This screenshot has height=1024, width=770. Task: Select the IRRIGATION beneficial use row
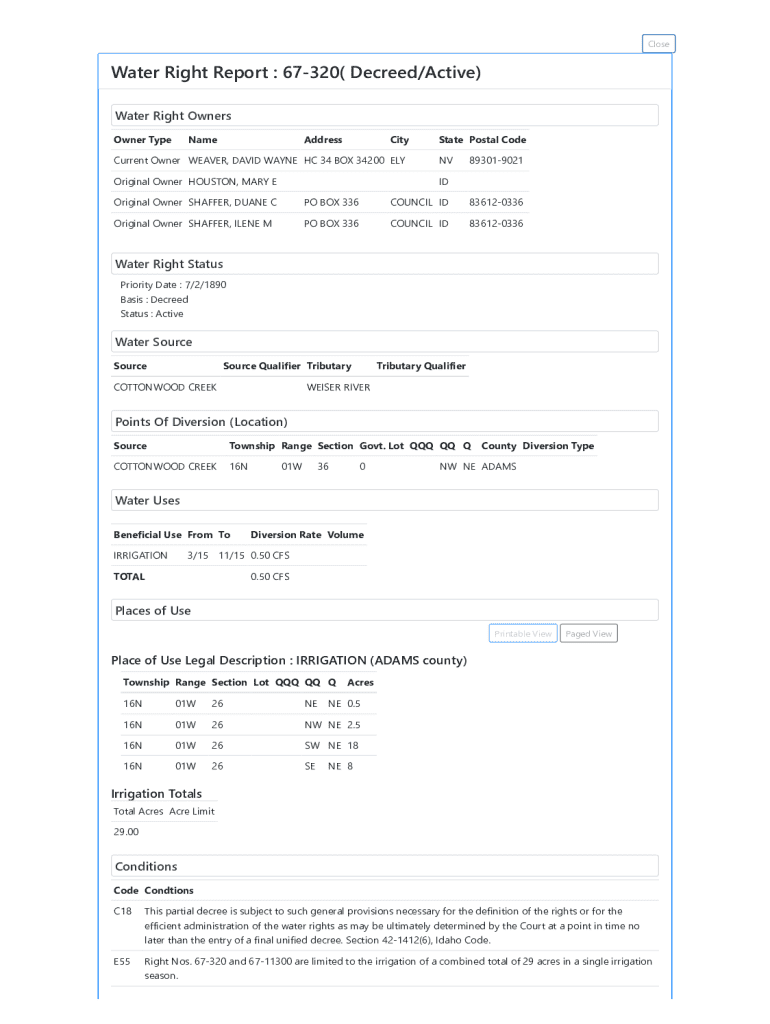[x=141, y=556]
